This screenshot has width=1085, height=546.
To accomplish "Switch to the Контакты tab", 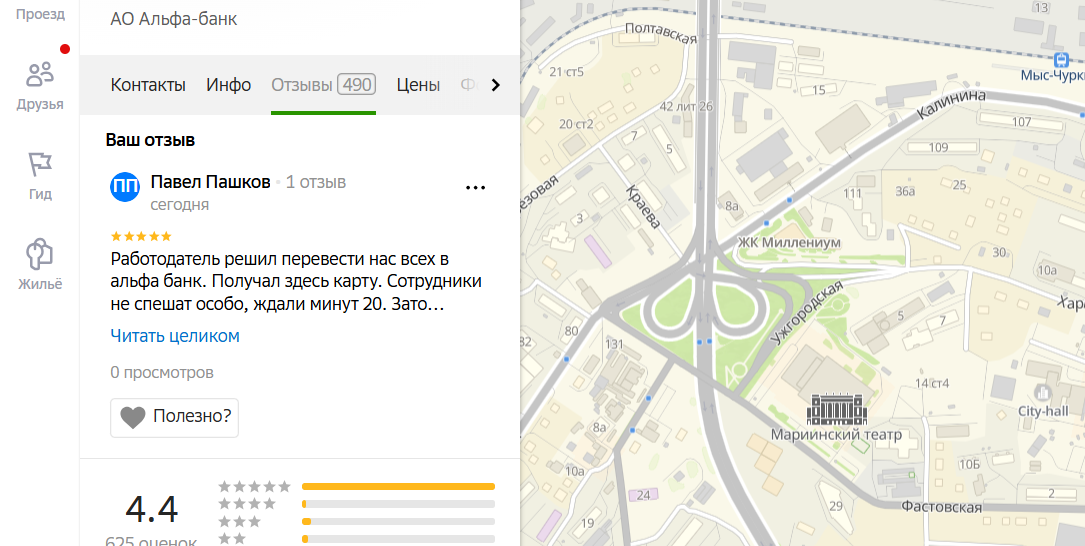I will click(x=148, y=85).
